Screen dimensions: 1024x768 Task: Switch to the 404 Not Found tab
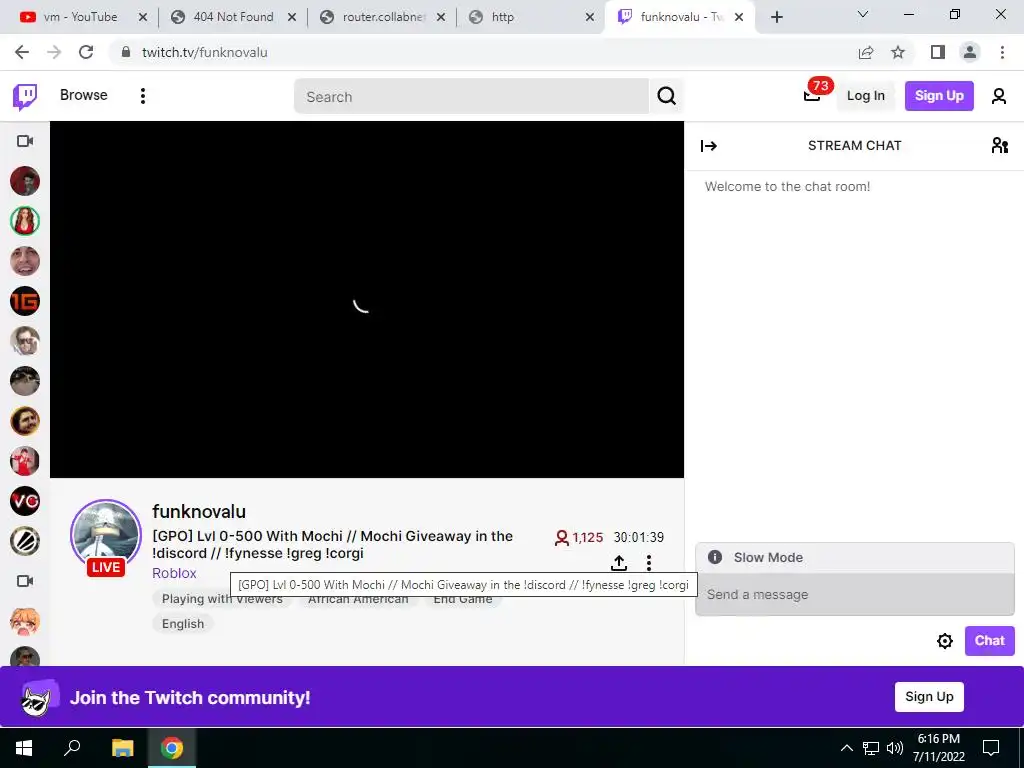click(232, 17)
